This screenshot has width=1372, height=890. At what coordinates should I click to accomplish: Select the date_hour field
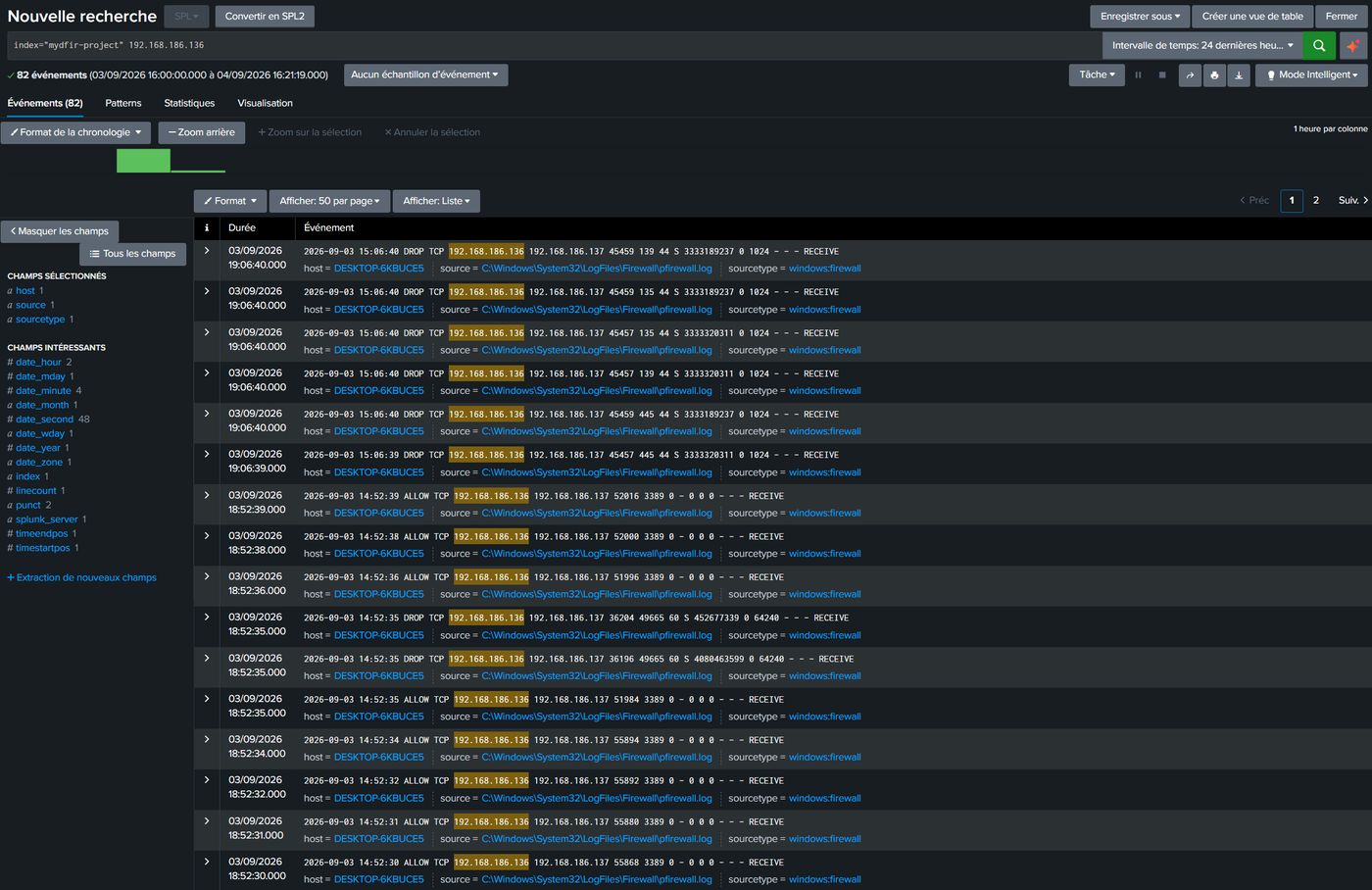point(38,363)
